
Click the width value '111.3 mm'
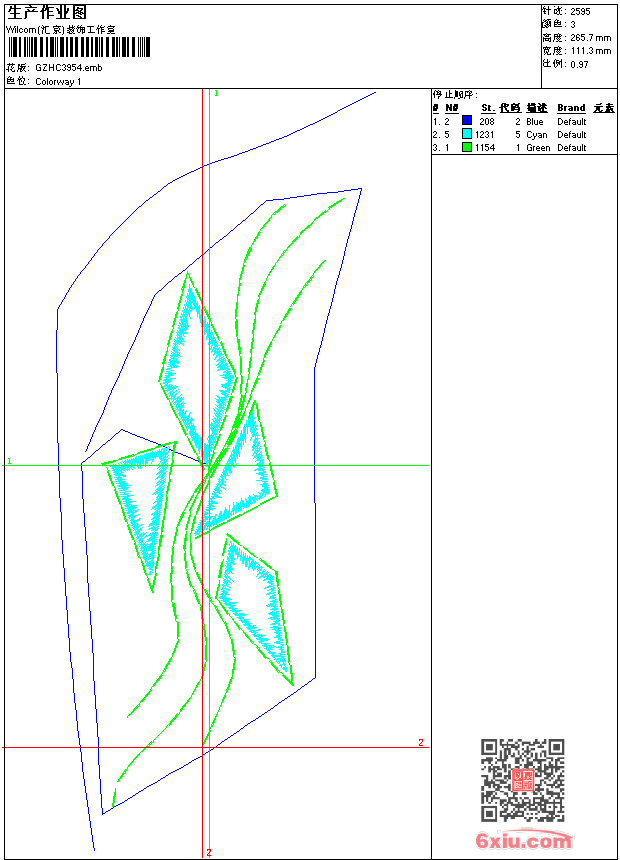(x=590, y=51)
